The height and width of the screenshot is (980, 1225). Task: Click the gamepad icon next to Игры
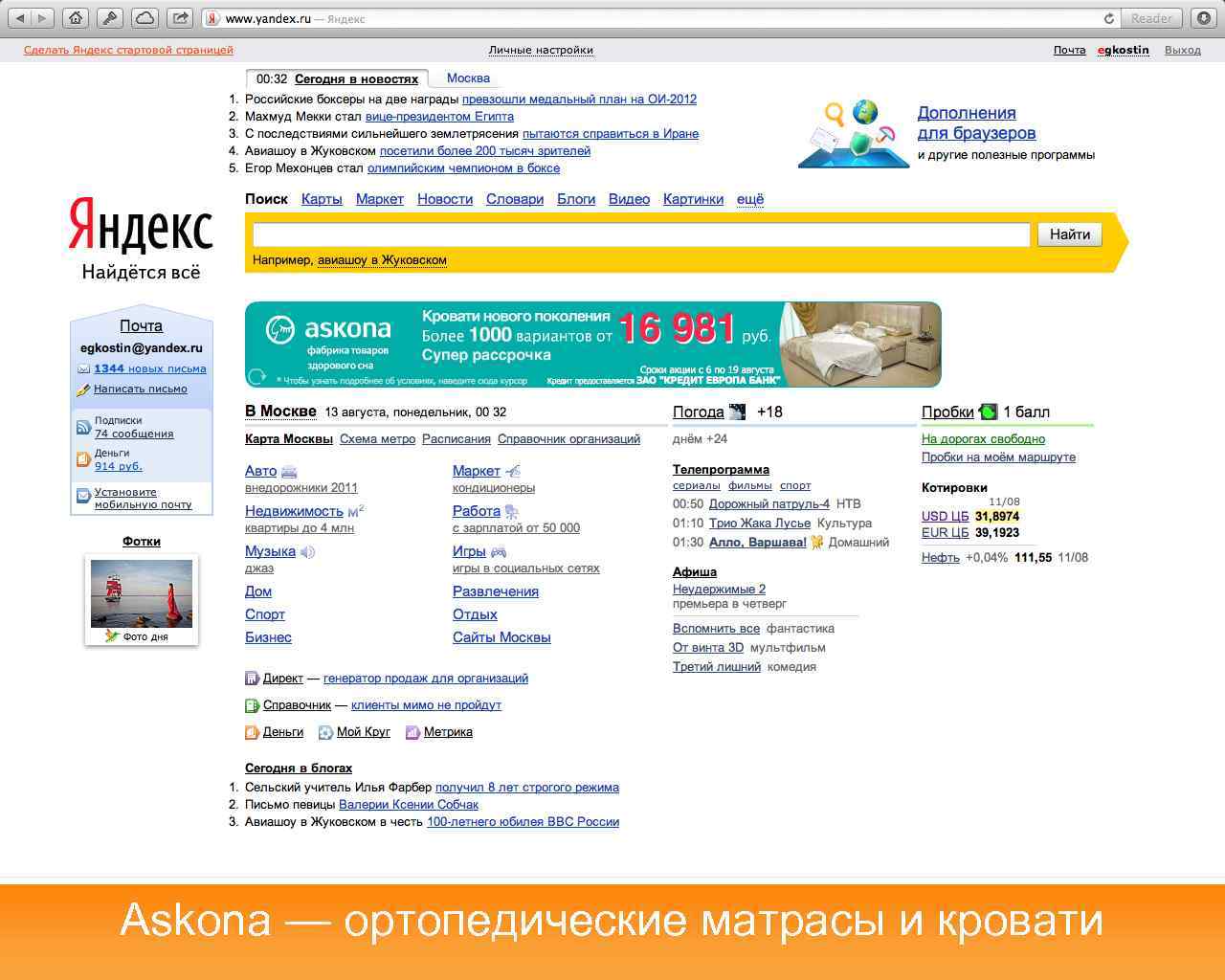499,551
